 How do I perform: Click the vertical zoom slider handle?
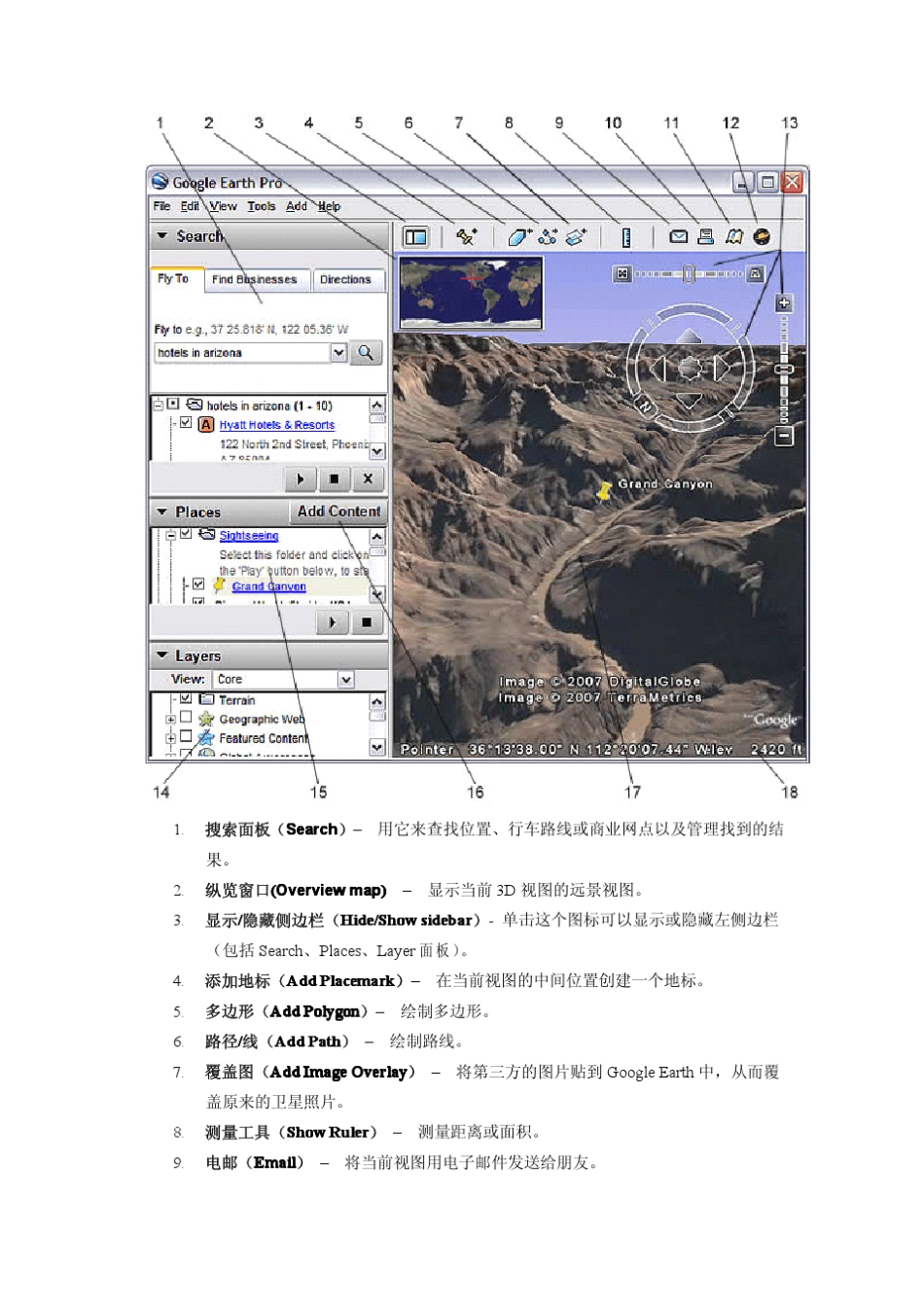pyautogui.click(x=784, y=370)
